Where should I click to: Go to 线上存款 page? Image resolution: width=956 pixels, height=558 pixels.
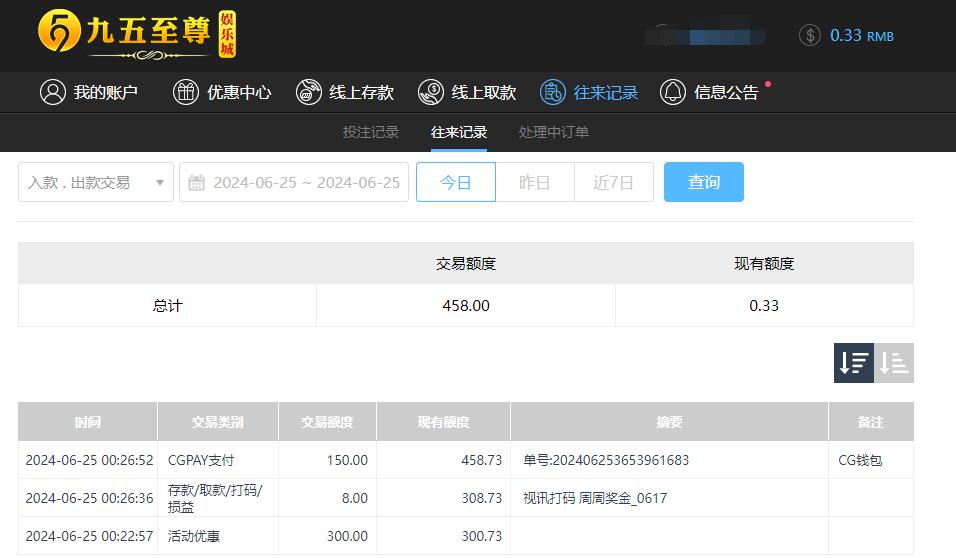345,92
